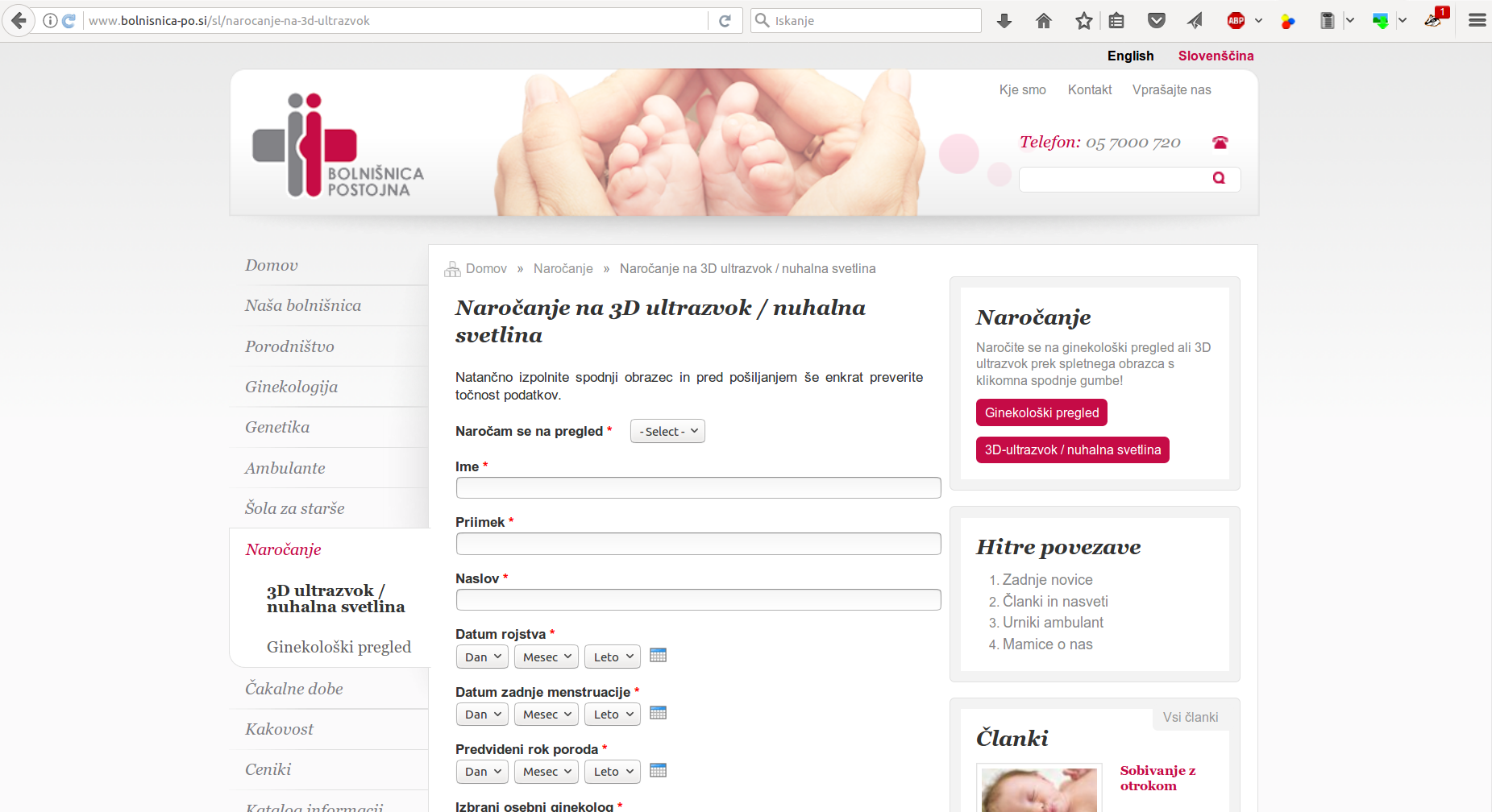Image resolution: width=1492 pixels, height=812 pixels.
Task: Click the Naslov text input field
Action: coord(698,599)
